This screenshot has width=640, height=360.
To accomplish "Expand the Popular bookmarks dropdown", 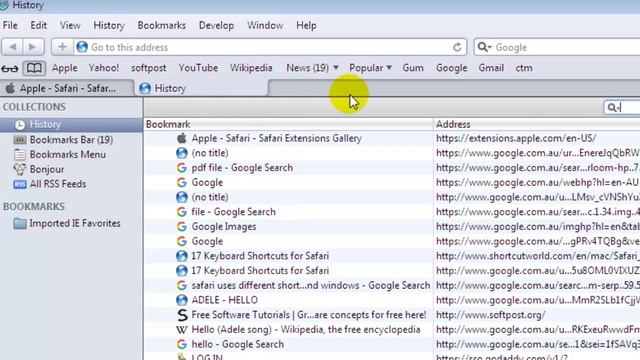I will (370, 68).
